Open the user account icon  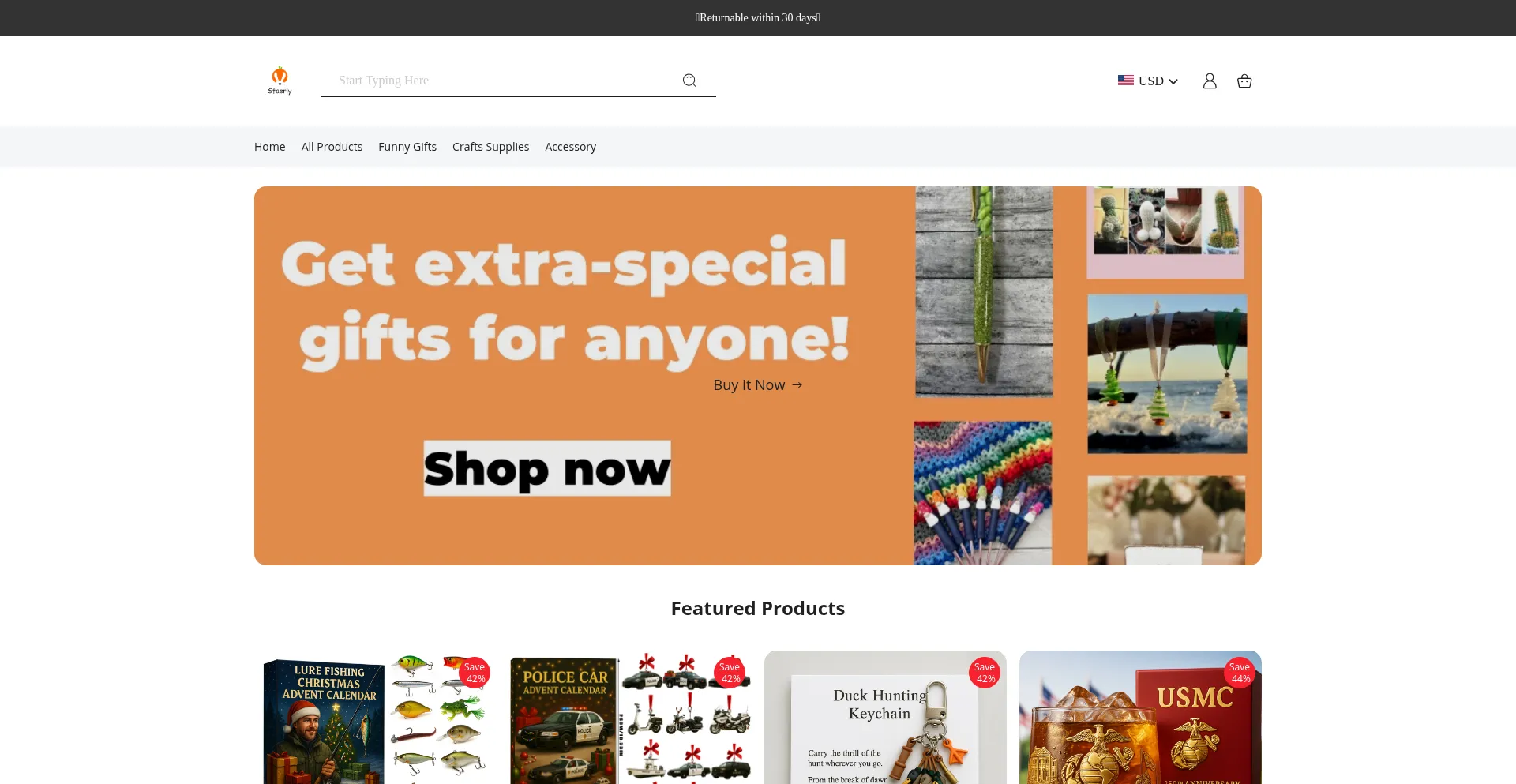[x=1210, y=81]
